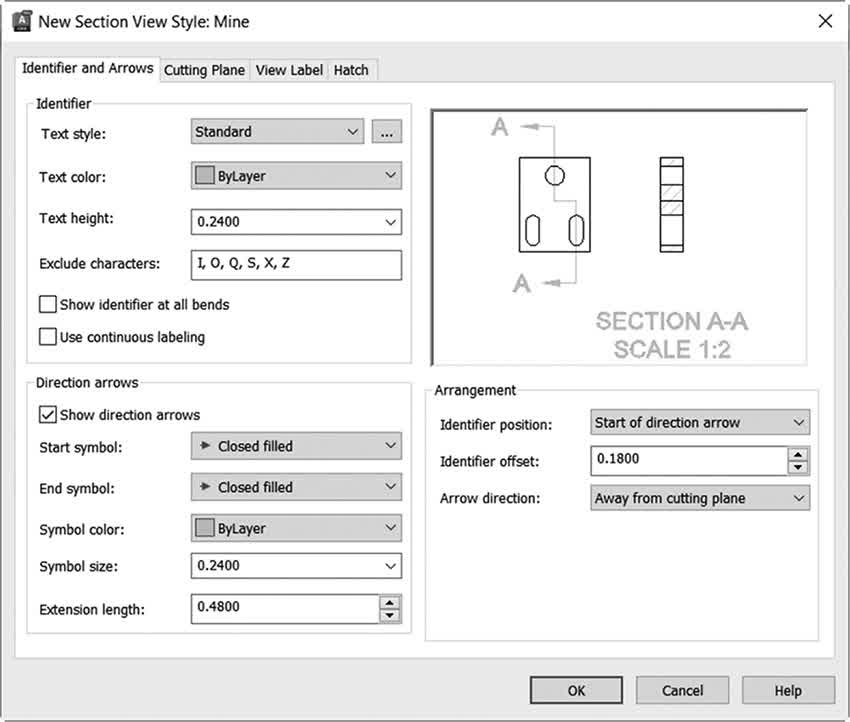The width and height of the screenshot is (850, 722).
Task: Click the AutoCAD app icon in title bar
Action: 22,21
